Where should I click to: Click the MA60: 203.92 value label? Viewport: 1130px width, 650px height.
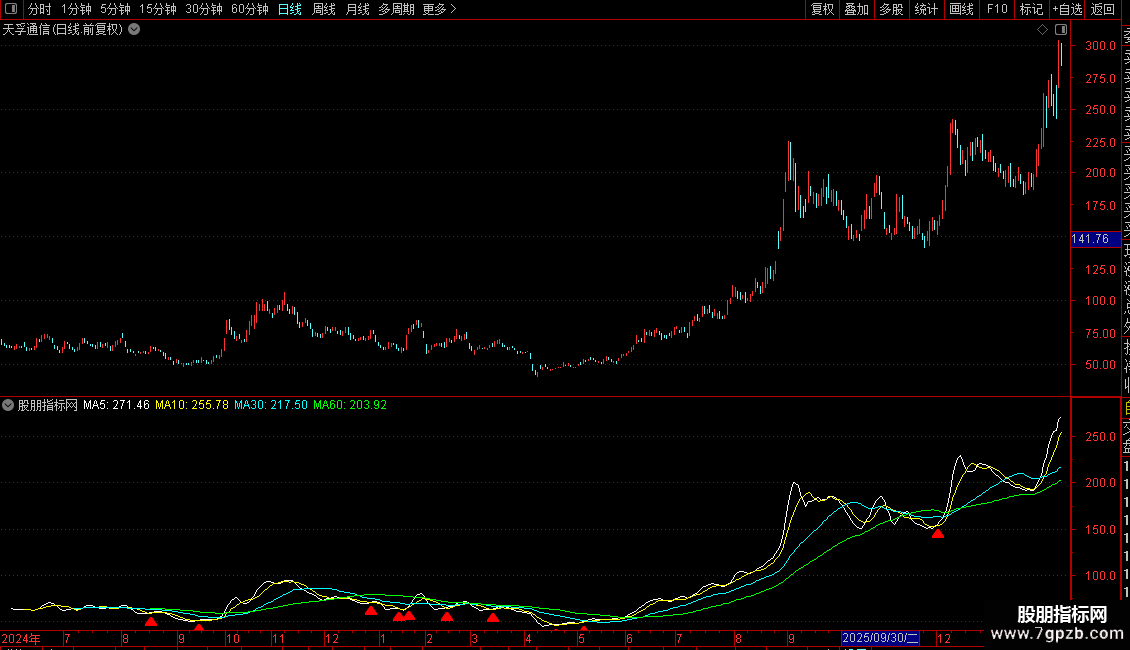(350, 405)
